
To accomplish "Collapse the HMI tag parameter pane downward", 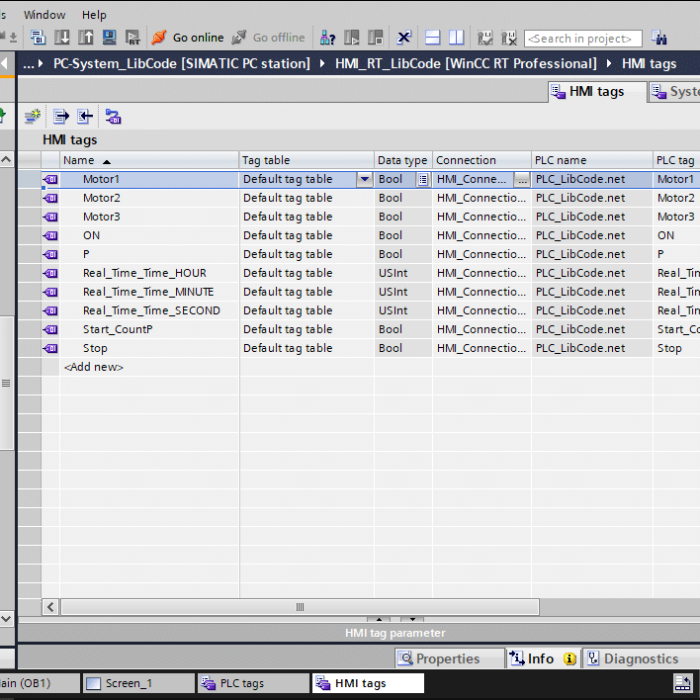I will pyautogui.click(x=412, y=619).
